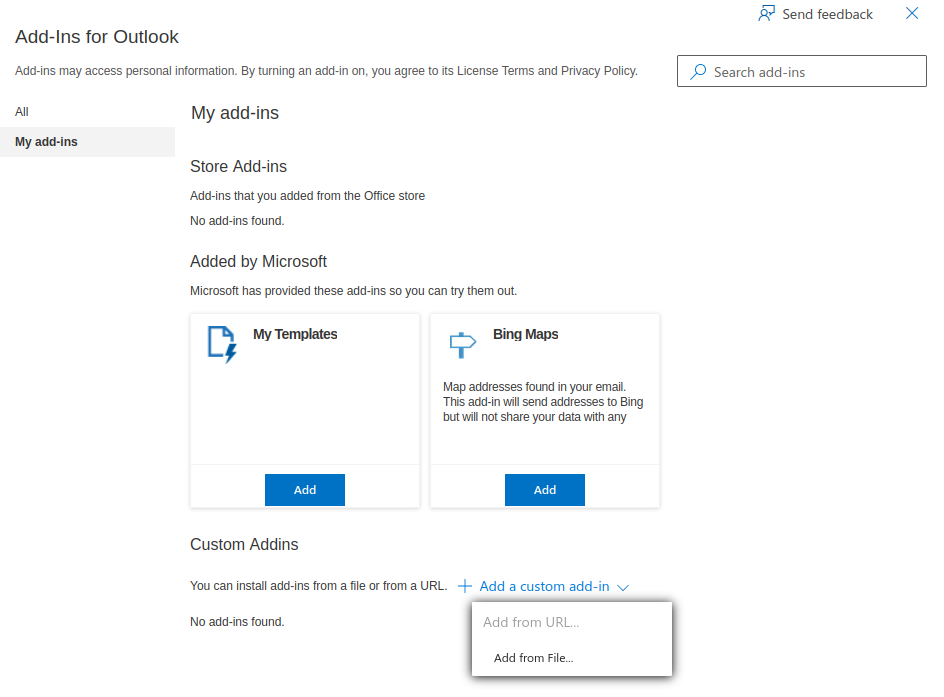Open the Send feedback link

tap(827, 14)
